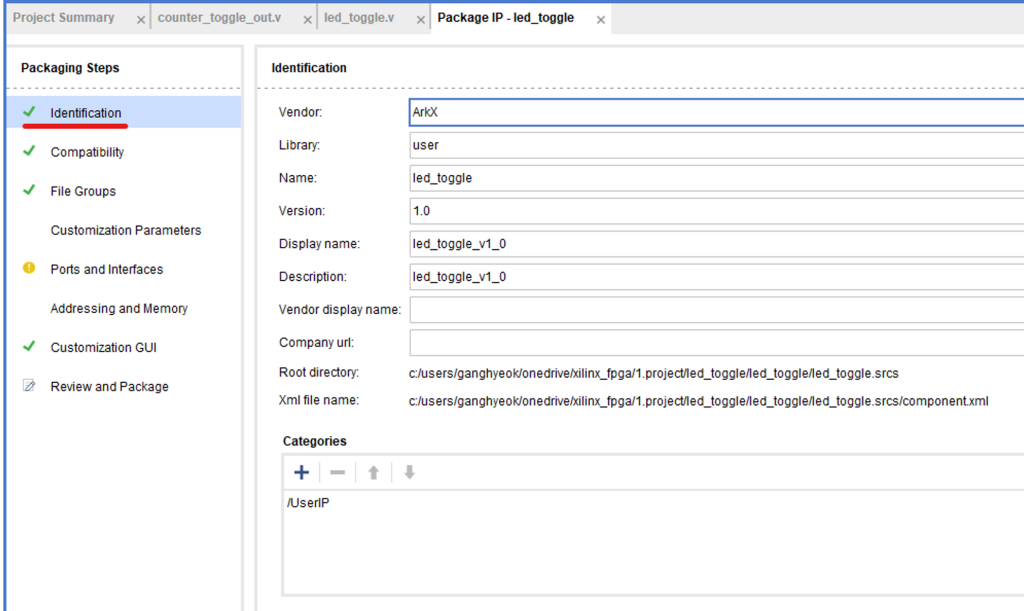Select the /UserIP category entry
Image resolution: width=1024 pixels, height=611 pixels.
308,503
